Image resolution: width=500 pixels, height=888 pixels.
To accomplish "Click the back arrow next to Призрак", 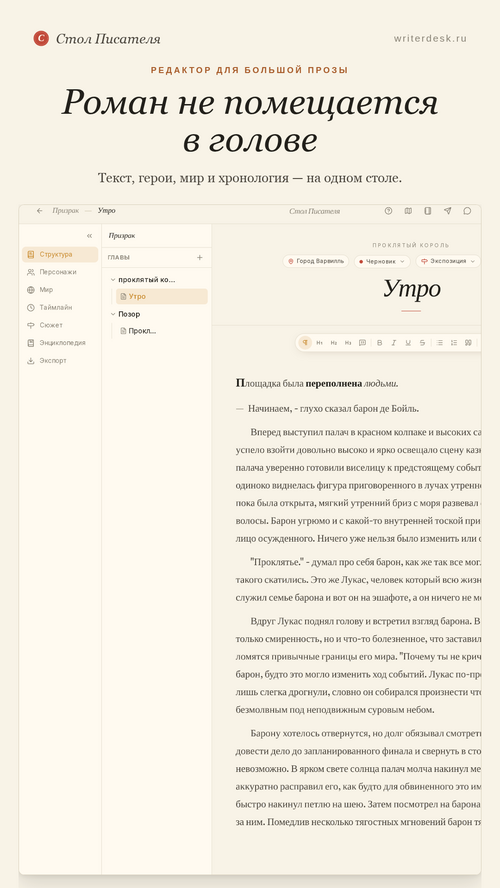I will (40, 211).
